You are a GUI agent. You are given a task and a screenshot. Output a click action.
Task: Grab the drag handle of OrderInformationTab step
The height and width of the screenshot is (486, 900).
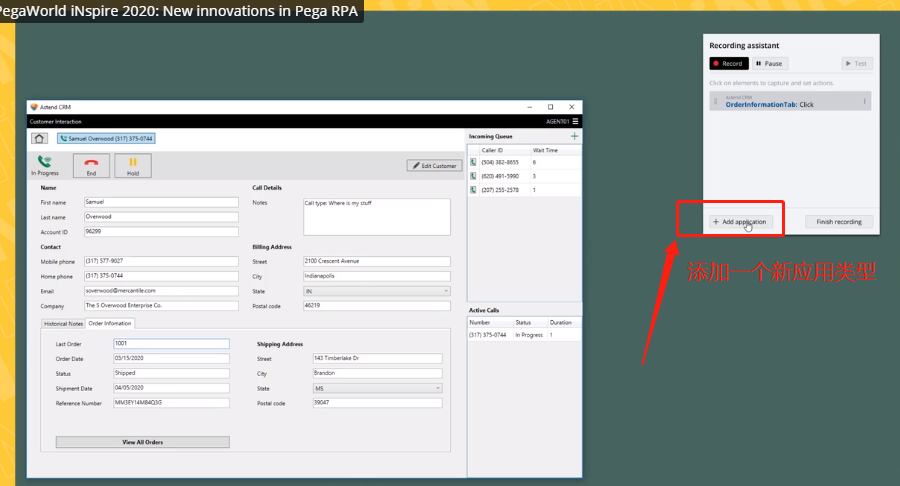[715, 102]
